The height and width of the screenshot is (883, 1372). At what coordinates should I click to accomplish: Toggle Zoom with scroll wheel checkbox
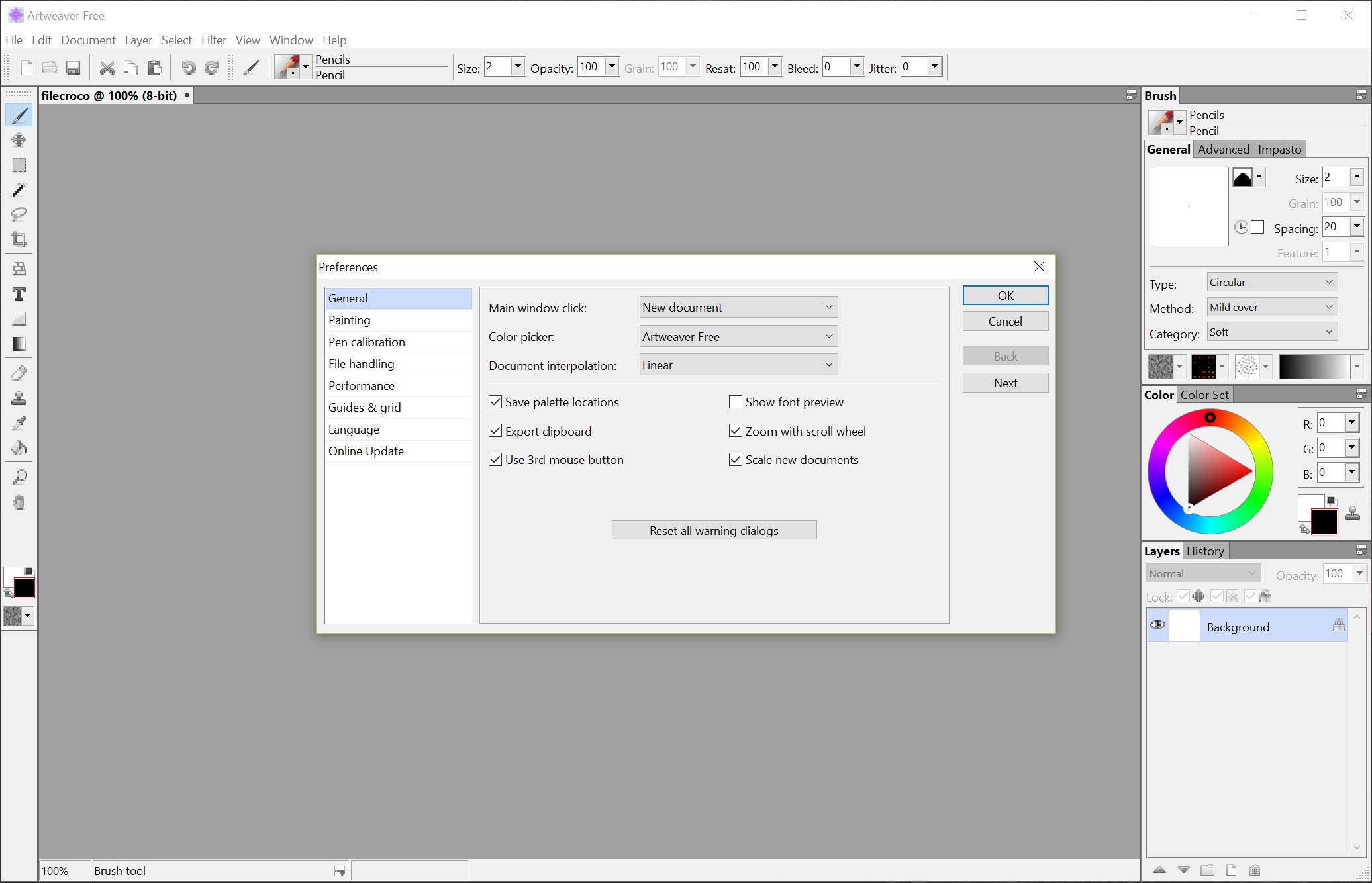[x=735, y=431]
